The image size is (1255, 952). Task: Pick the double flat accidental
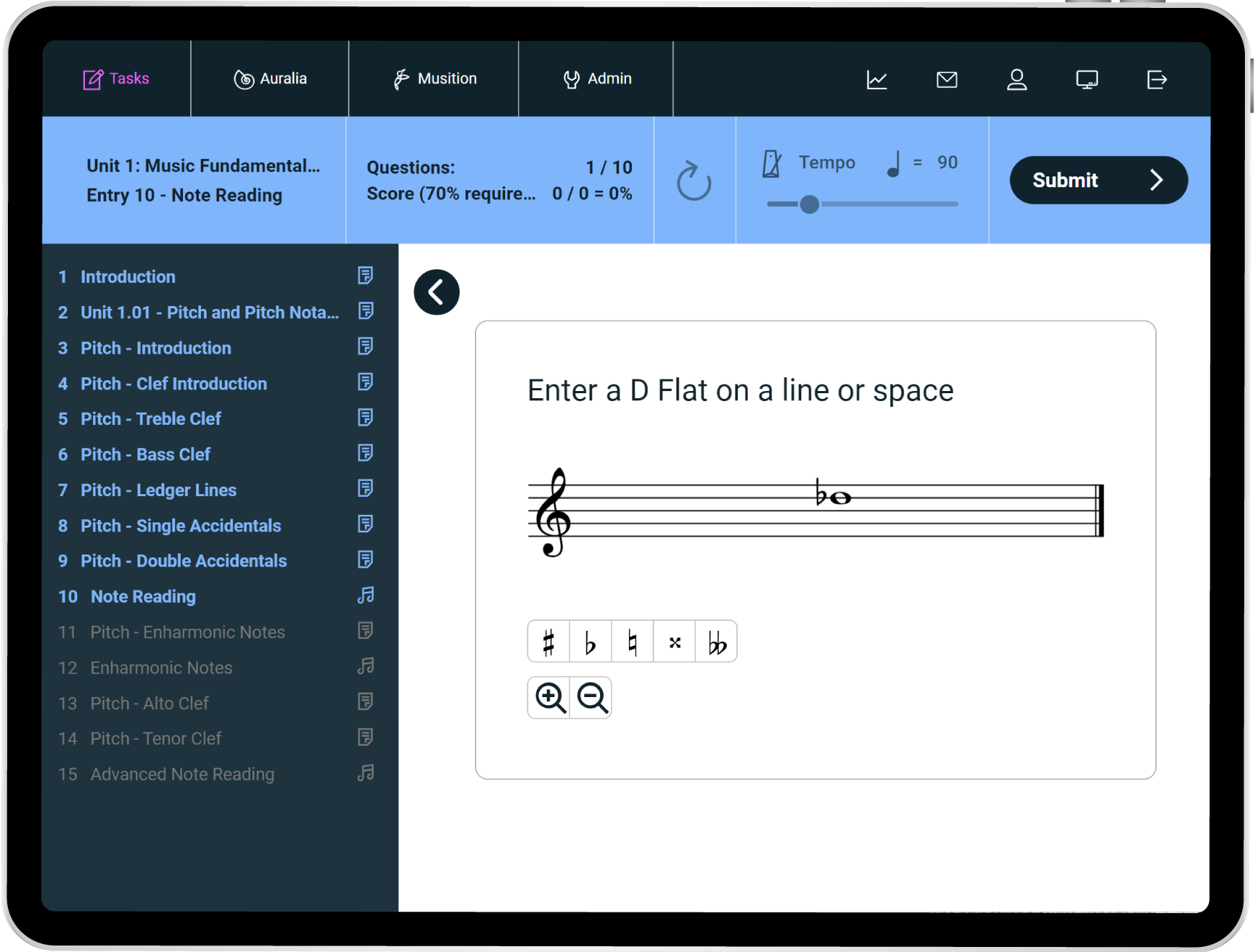717,642
